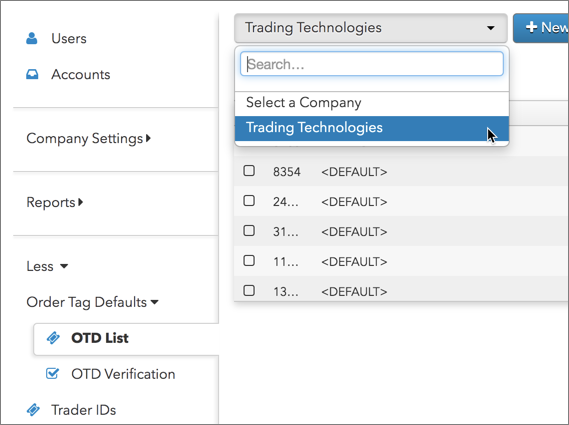Image resolution: width=569 pixels, height=425 pixels.
Task: Expand the Reports section
Action: 55,202
